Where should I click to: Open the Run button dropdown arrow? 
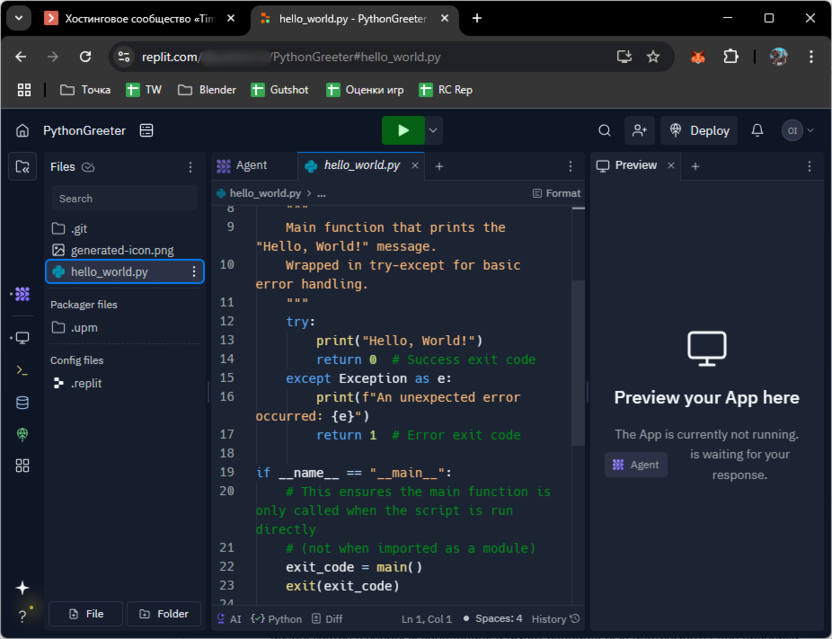[x=433, y=130]
